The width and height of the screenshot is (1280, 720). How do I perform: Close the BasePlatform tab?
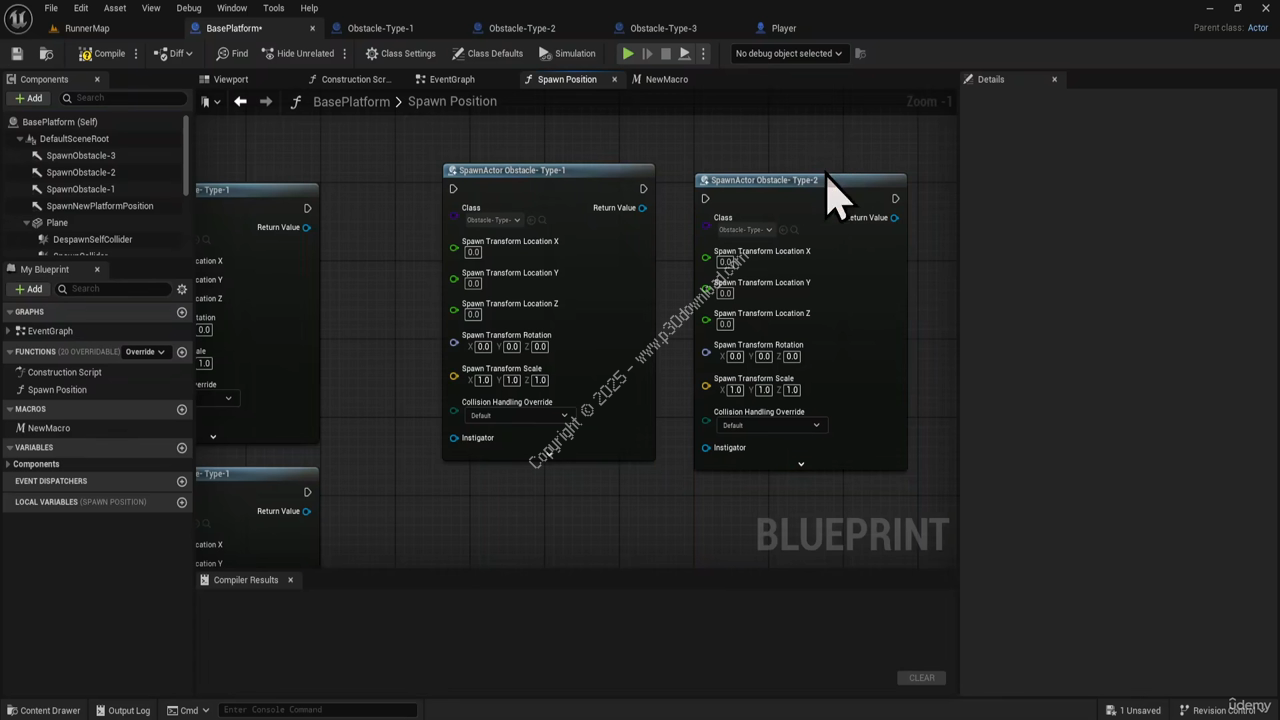[312, 28]
